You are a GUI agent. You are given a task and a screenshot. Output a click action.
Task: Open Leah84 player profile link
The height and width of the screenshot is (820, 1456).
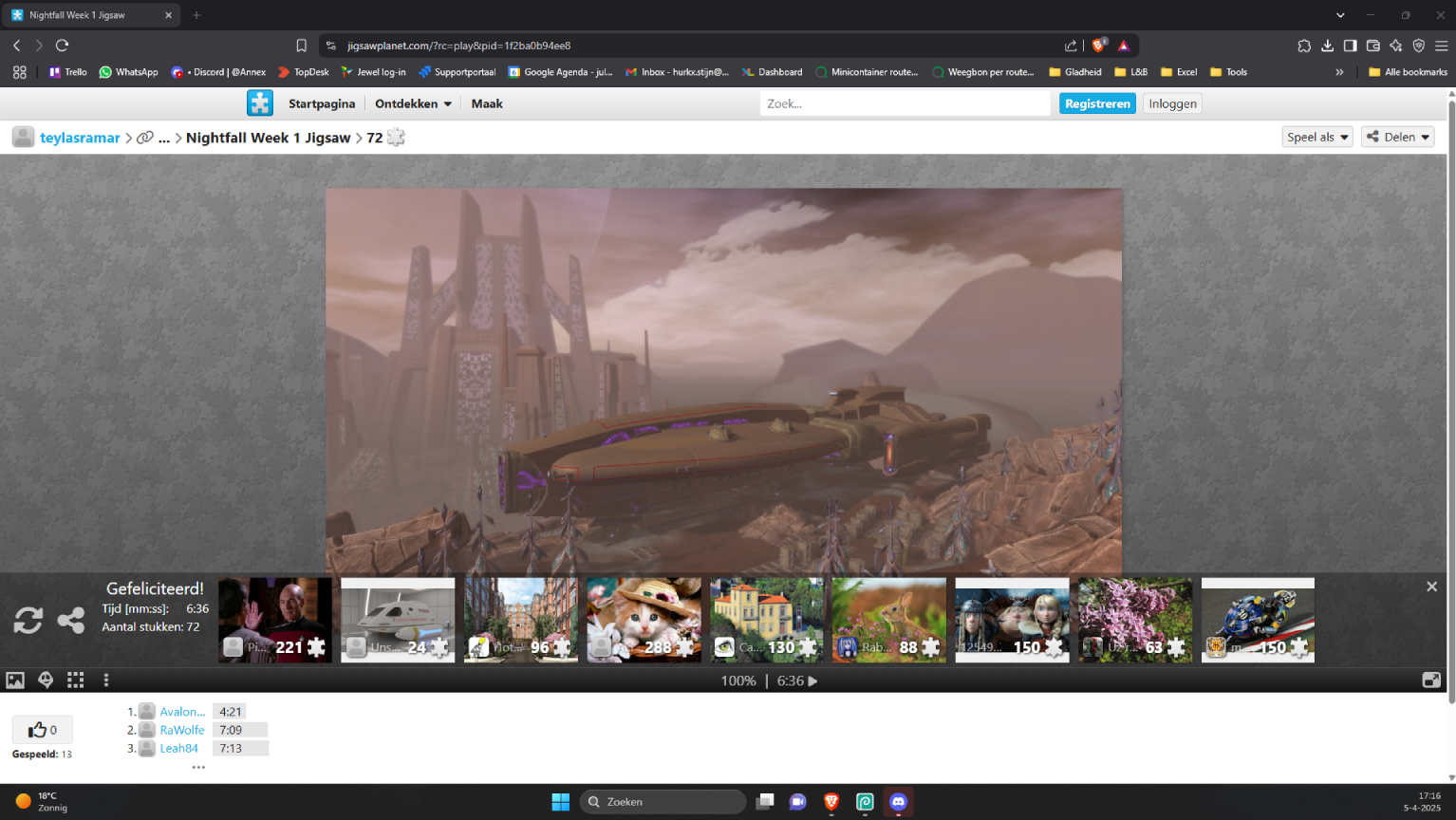tap(178, 748)
